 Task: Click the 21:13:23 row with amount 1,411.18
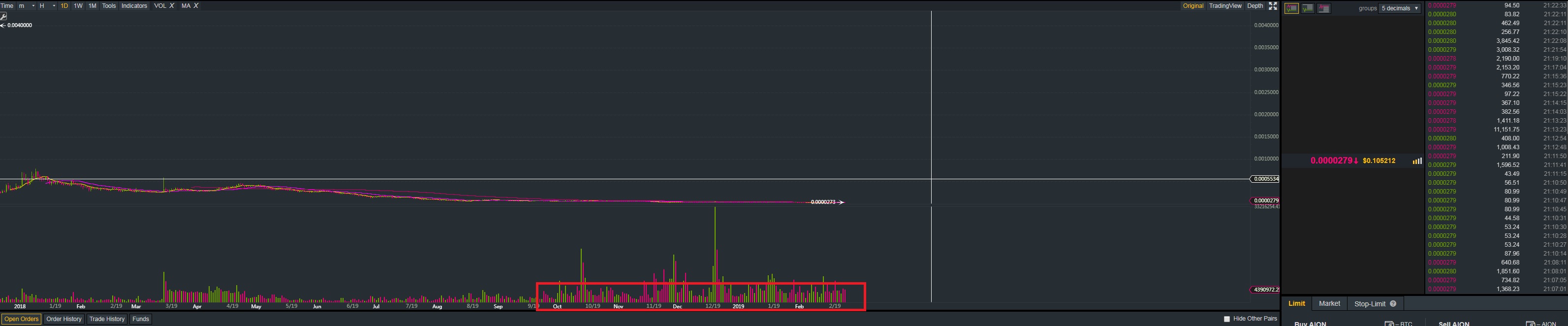1497,121
